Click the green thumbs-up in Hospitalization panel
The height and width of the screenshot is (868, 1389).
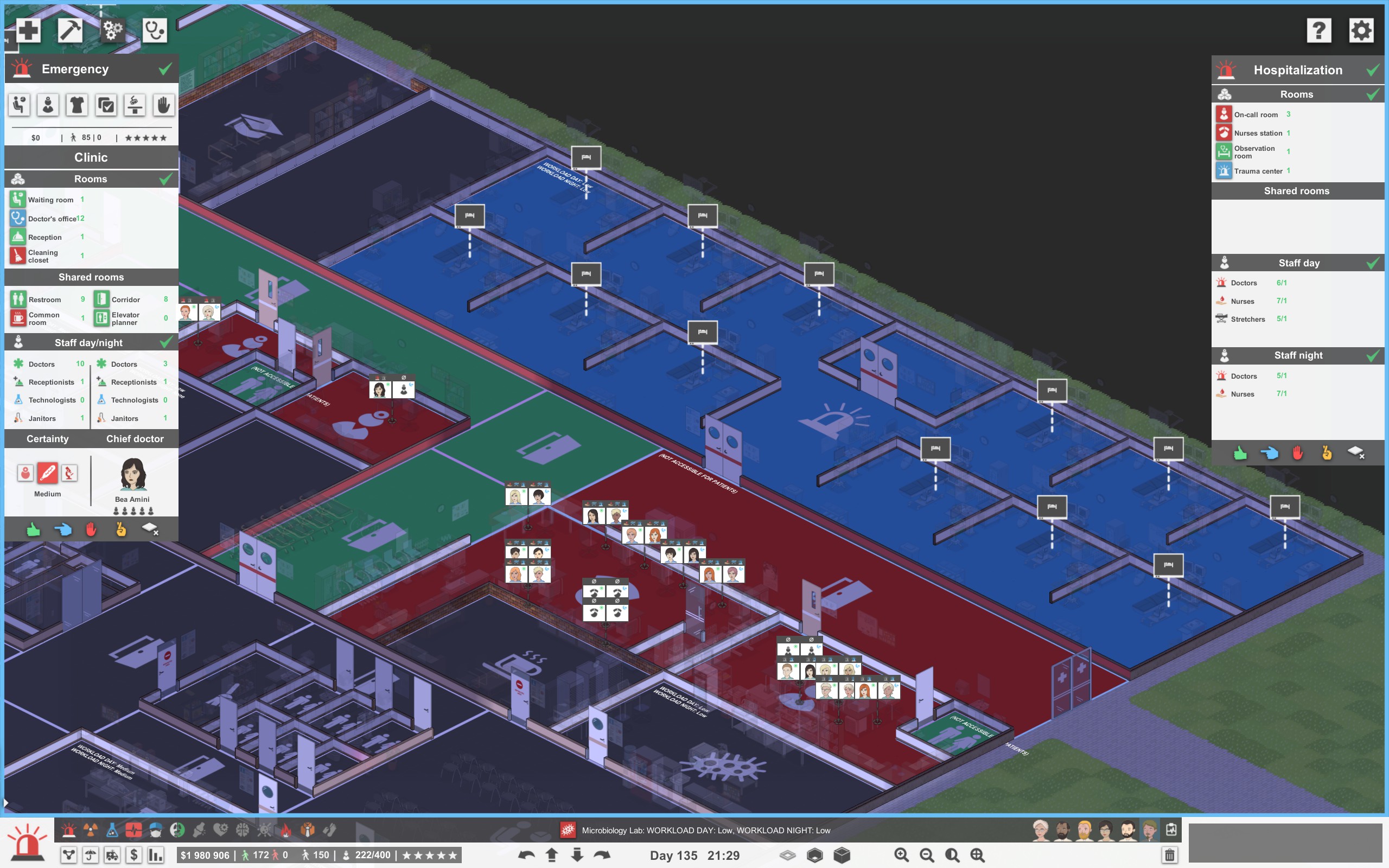coord(1240,453)
